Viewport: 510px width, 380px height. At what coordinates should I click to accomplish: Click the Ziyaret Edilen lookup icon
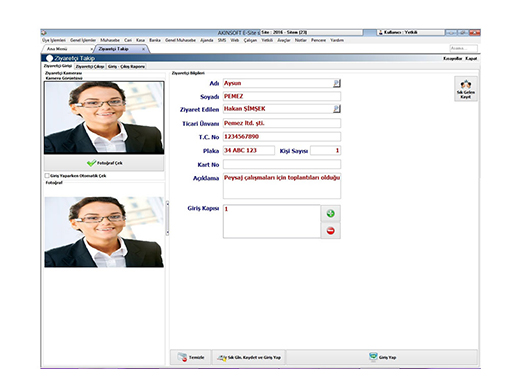click(337, 109)
